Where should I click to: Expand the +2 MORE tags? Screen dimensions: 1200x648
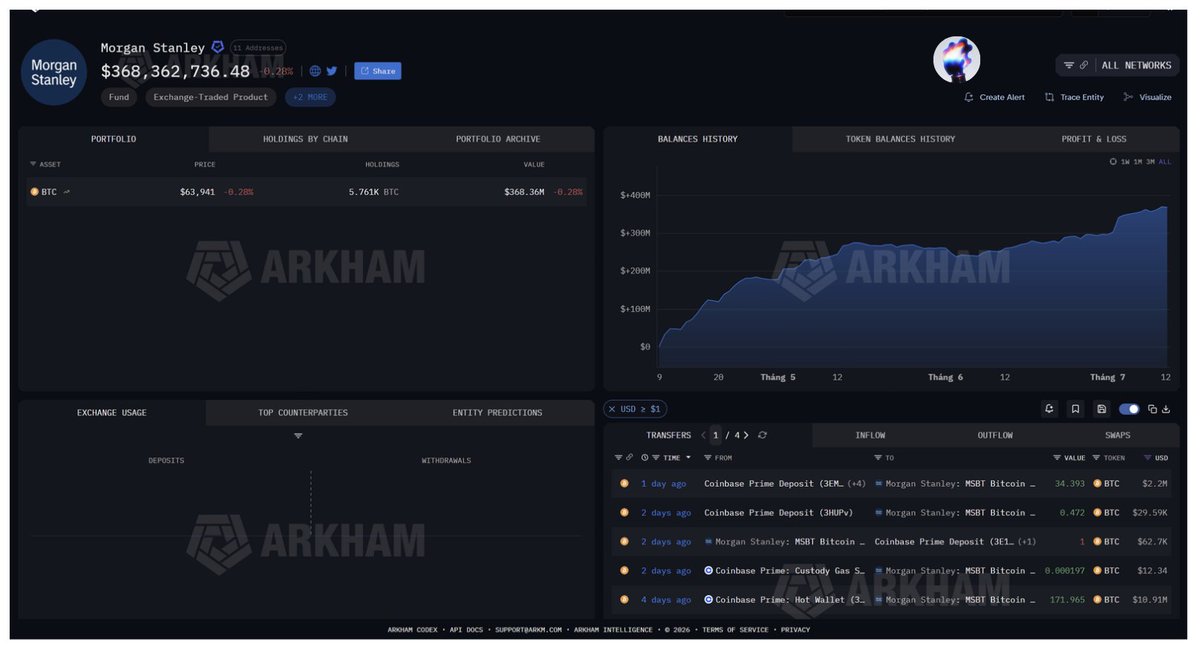(310, 97)
